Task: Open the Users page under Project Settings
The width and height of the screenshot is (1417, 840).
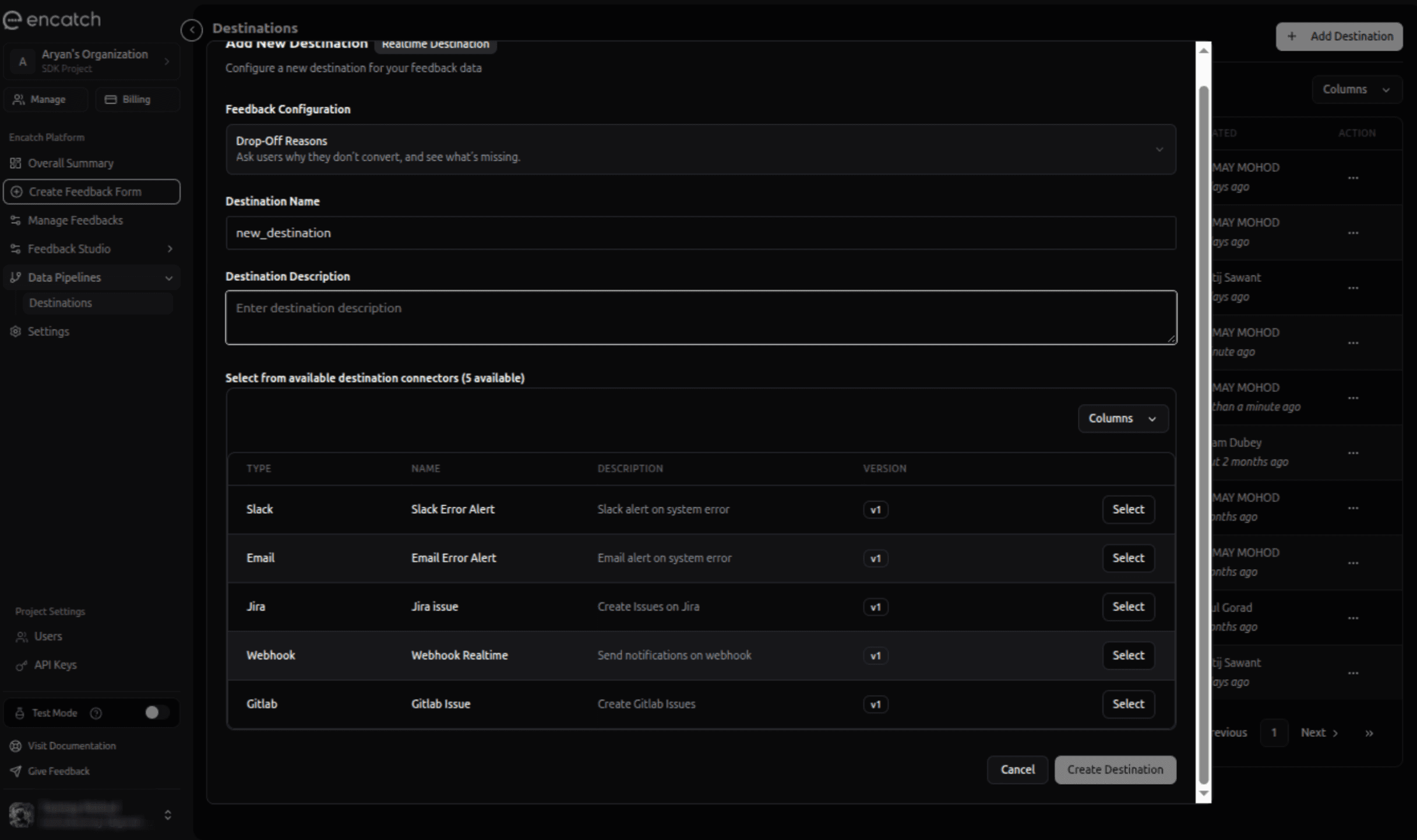Action: click(x=47, y=636)
